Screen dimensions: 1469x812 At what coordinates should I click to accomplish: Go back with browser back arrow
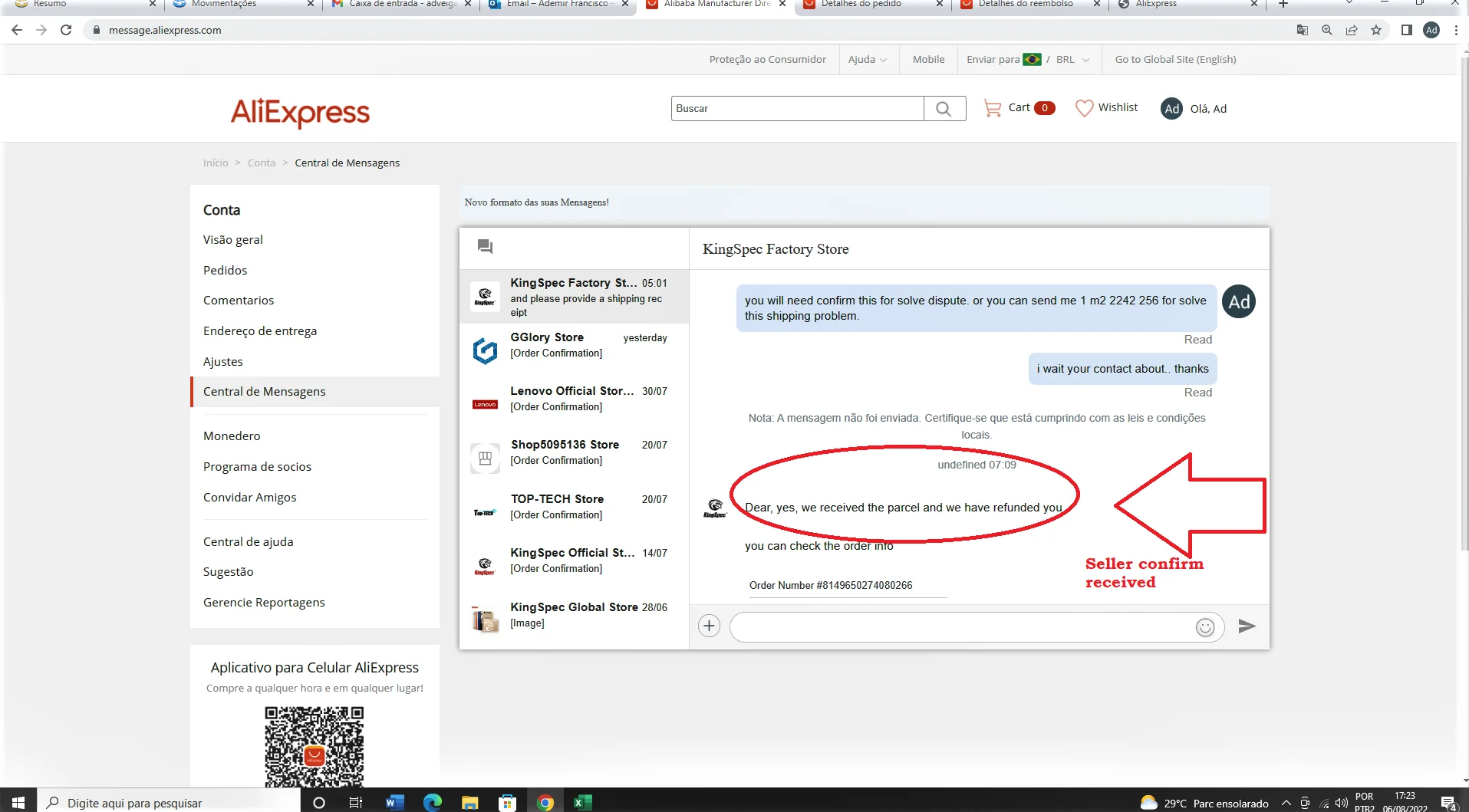(x=17, y=30)
